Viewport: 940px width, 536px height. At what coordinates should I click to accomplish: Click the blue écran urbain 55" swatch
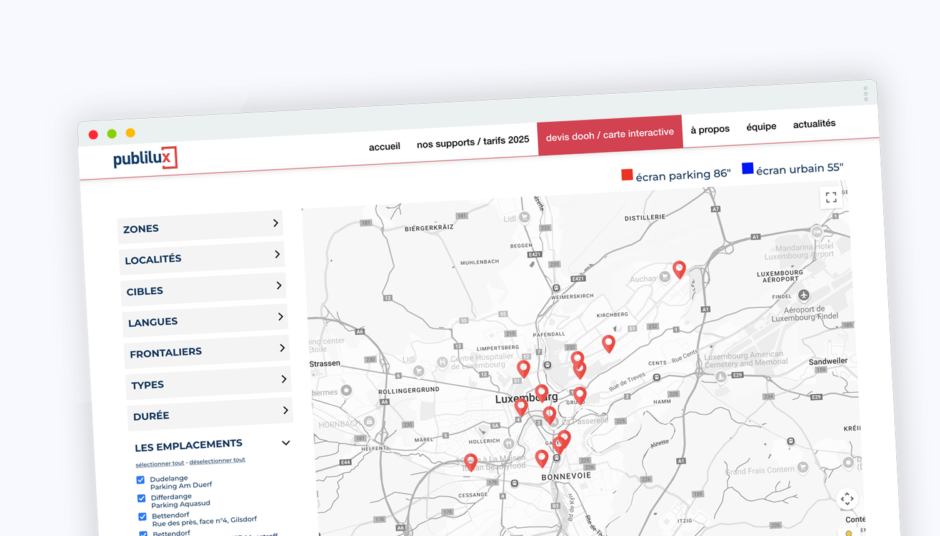[748, 168]
